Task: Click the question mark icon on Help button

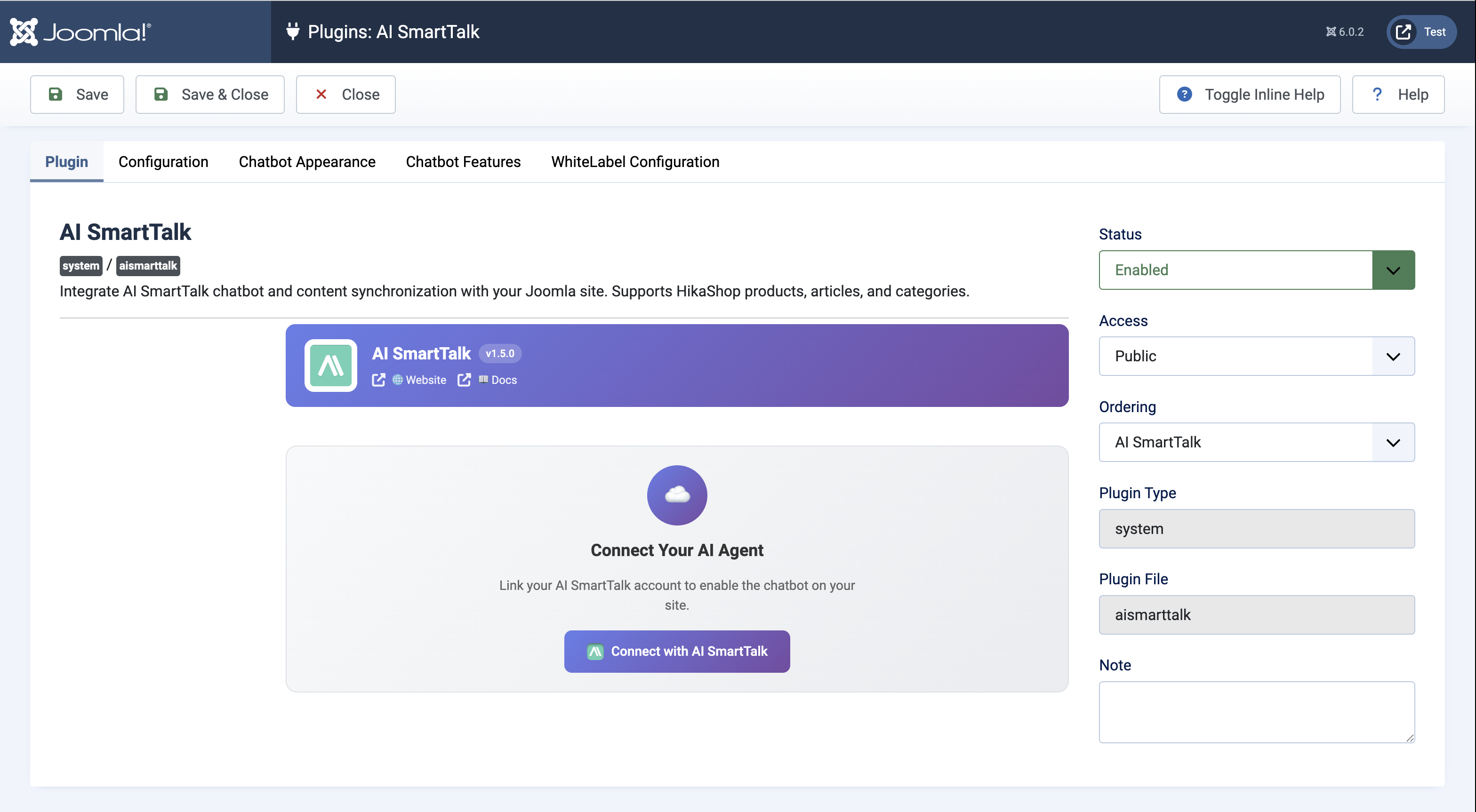Action: 1378,94
